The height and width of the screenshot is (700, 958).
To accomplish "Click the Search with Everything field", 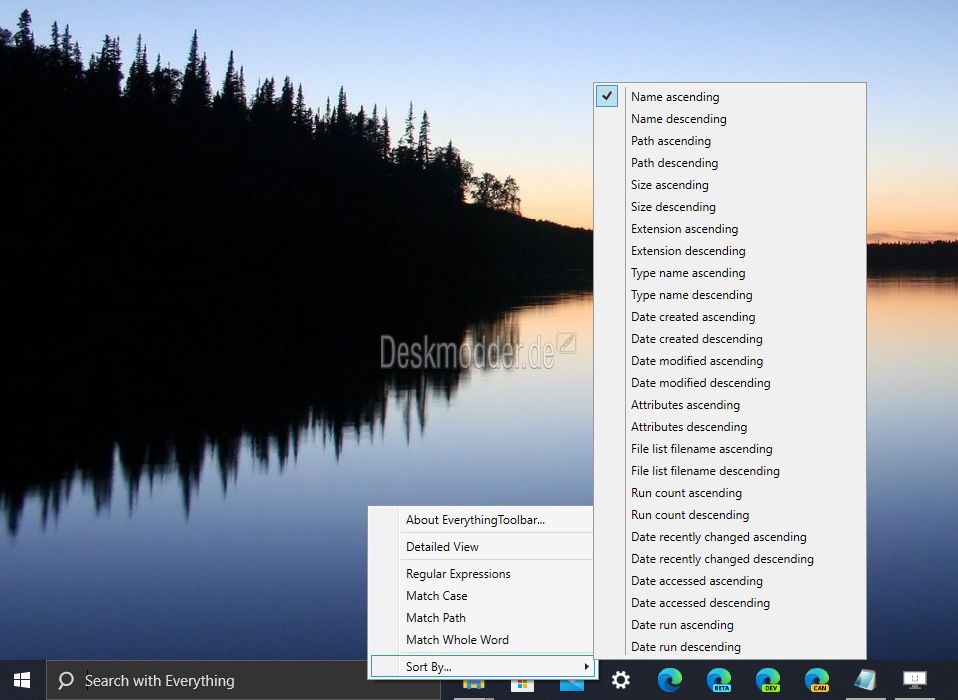I will [244, 680].
